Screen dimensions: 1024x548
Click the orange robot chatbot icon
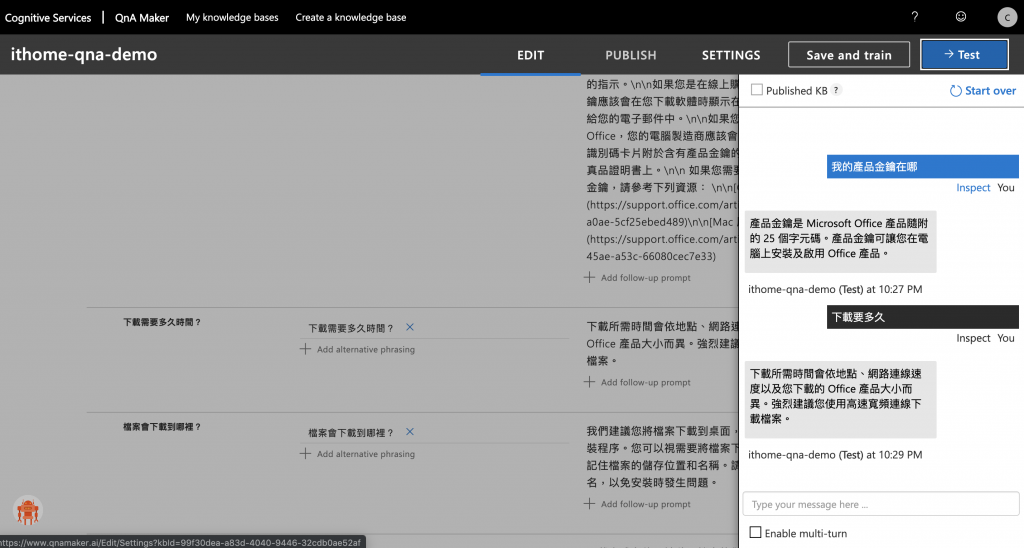click(x=27, y=511)
